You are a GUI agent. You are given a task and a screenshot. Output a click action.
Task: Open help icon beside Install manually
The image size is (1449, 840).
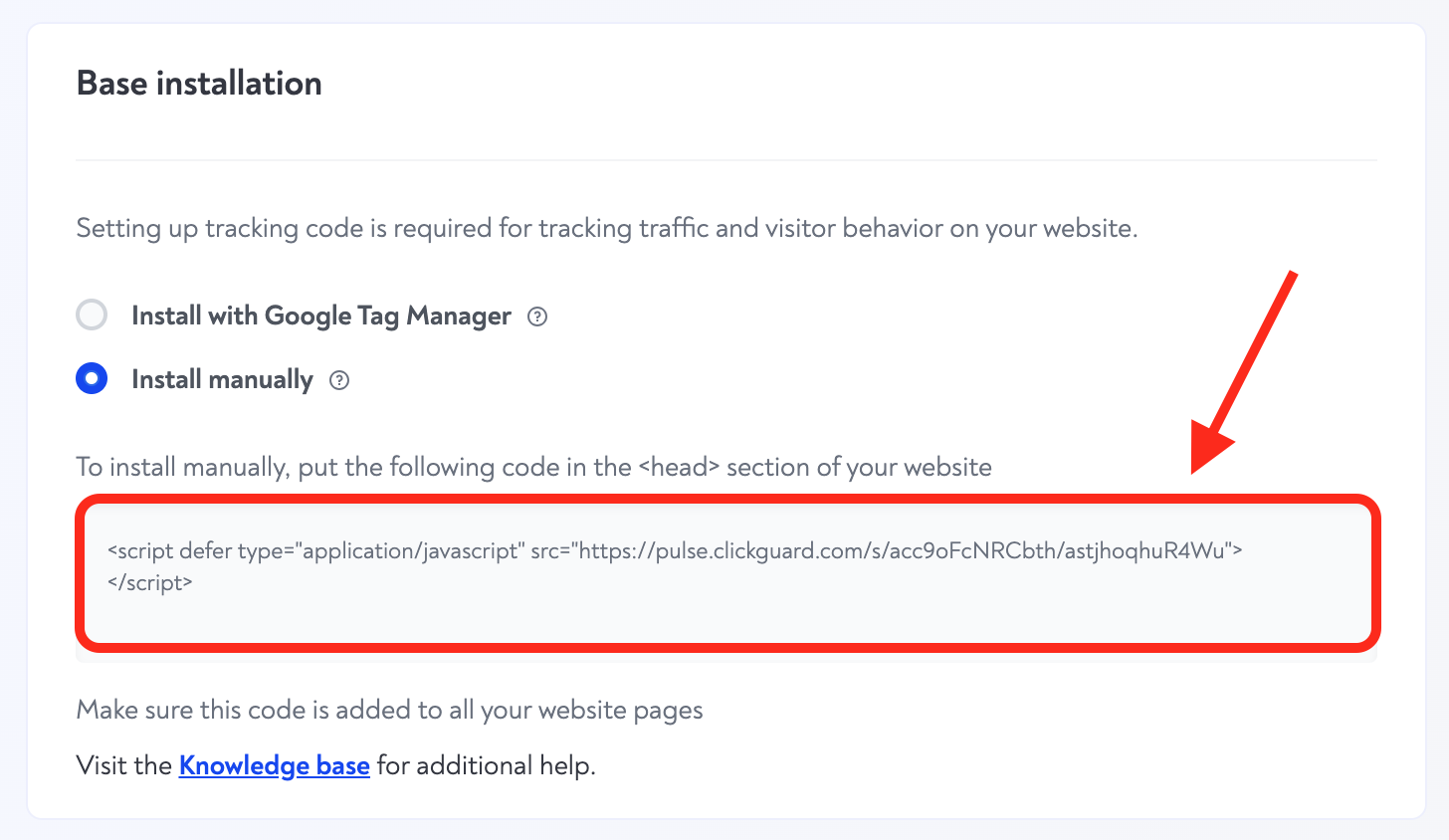click(x=339, y=380)
